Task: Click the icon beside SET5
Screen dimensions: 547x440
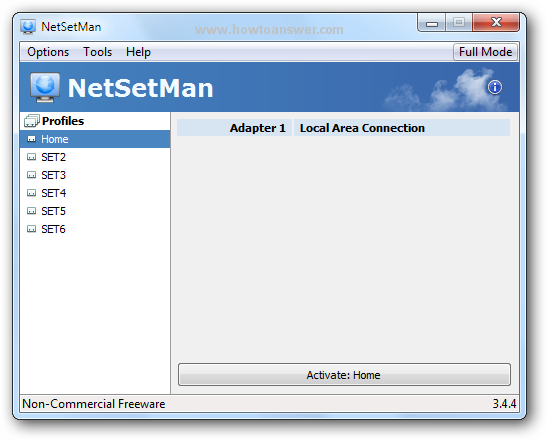Action: pyautogui.click(x=31, y=211)
